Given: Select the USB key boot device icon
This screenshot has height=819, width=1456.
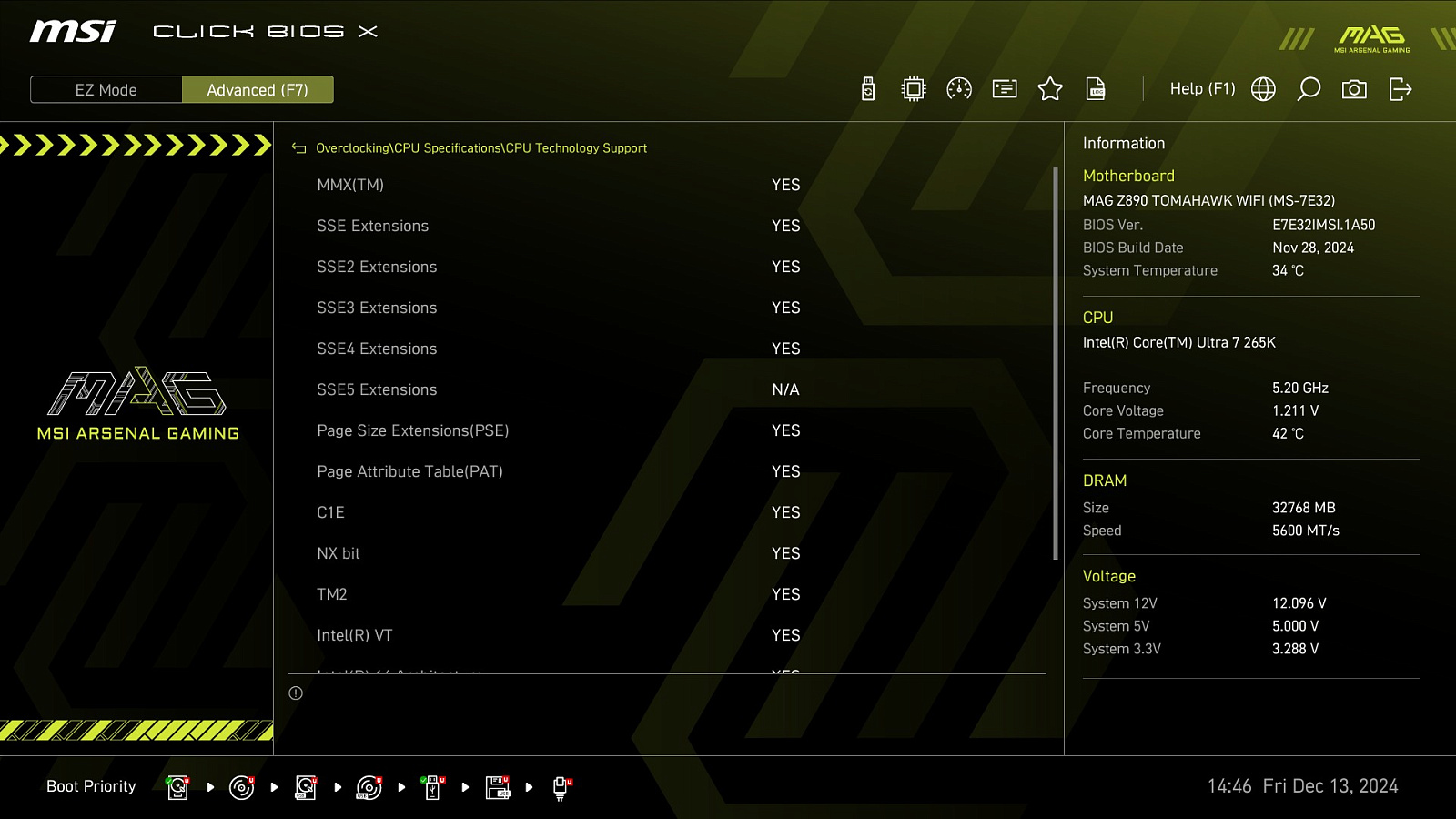Looking at the screenshot, I should [x=433, y=787].
